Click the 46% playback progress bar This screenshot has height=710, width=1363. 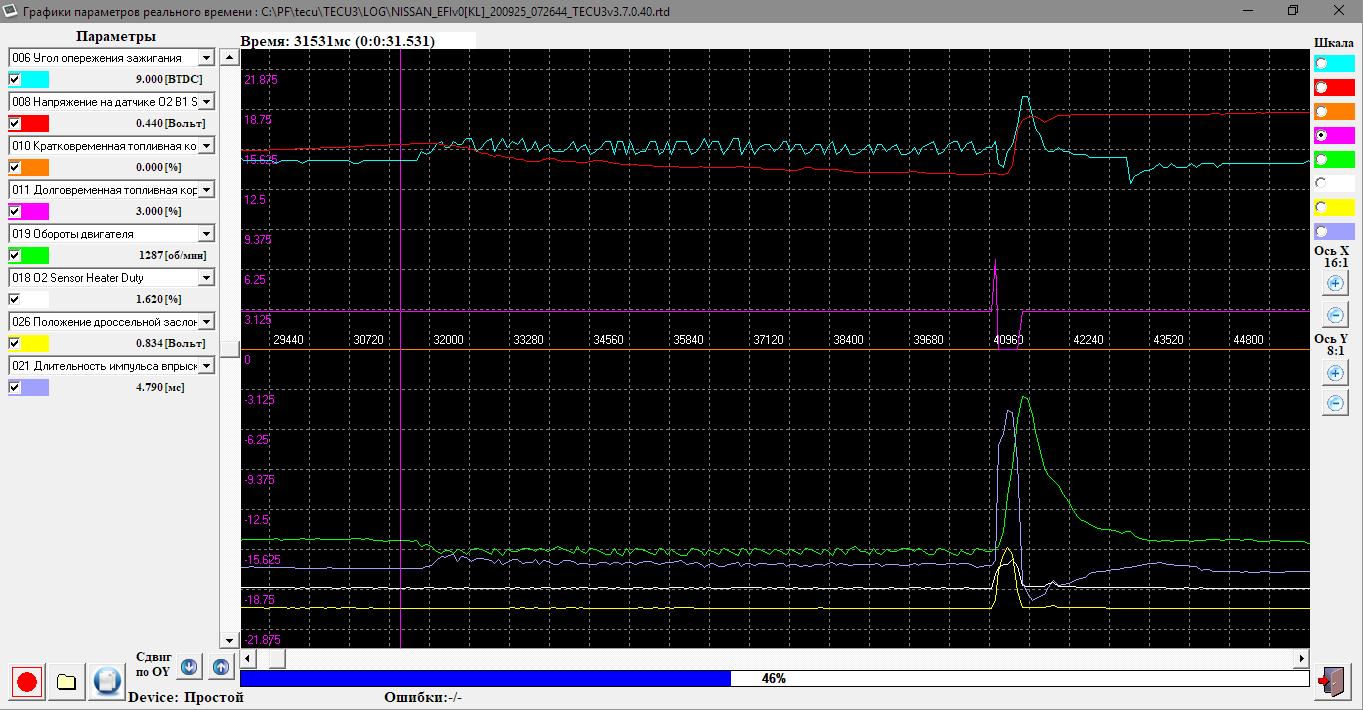[x=774, y=678]
